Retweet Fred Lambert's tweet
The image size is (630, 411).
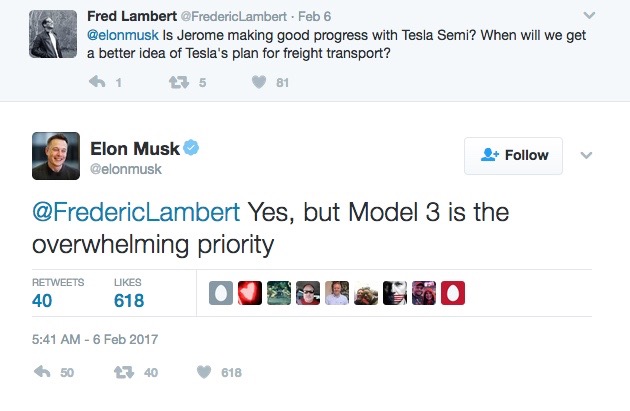(179, 82)
